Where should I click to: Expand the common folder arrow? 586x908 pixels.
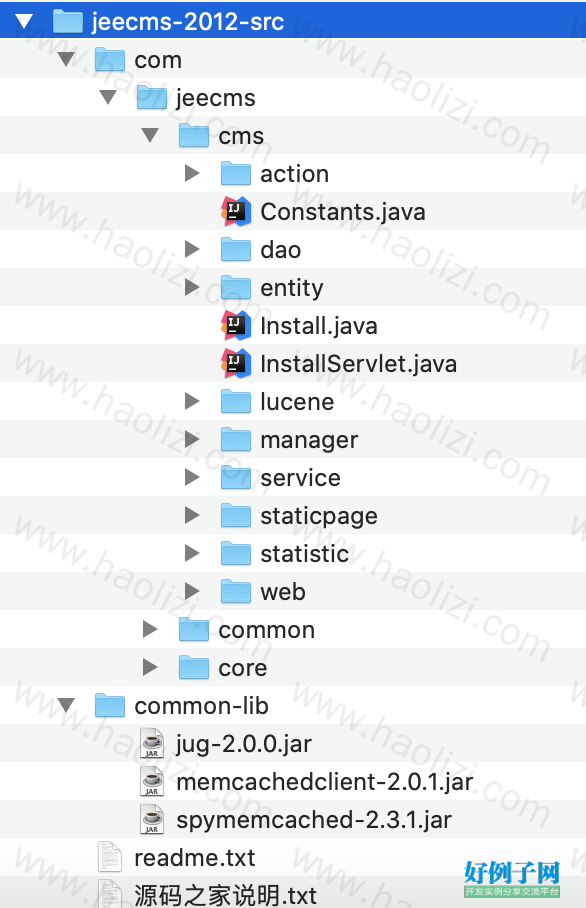pyautogui.click(x=150, y=629)
